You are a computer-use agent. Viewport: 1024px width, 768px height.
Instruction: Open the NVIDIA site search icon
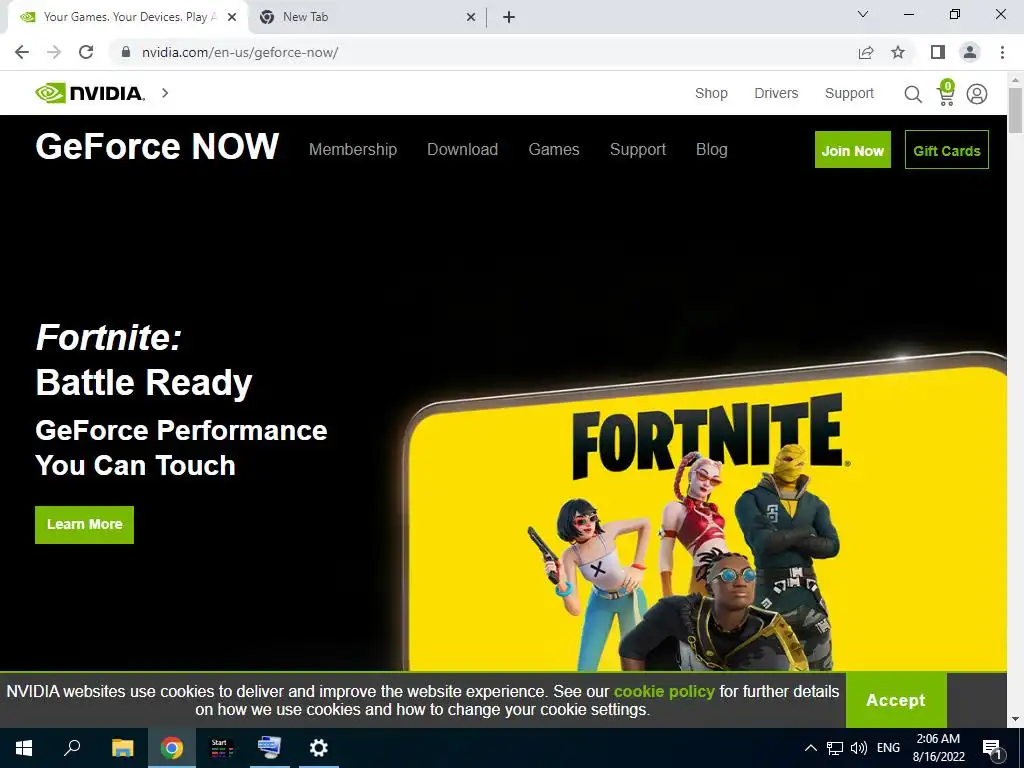[x=913, y=94]
